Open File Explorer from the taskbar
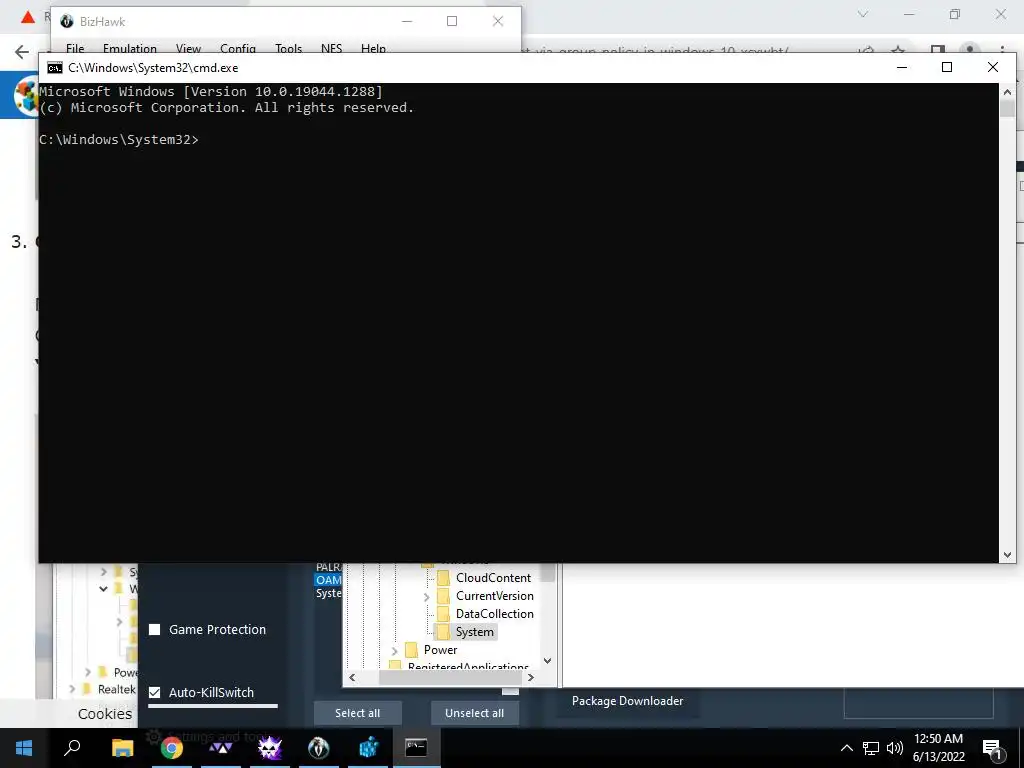Image resolution: width=1024 pixels, height=768 pixels. click(x=122, y=748)
